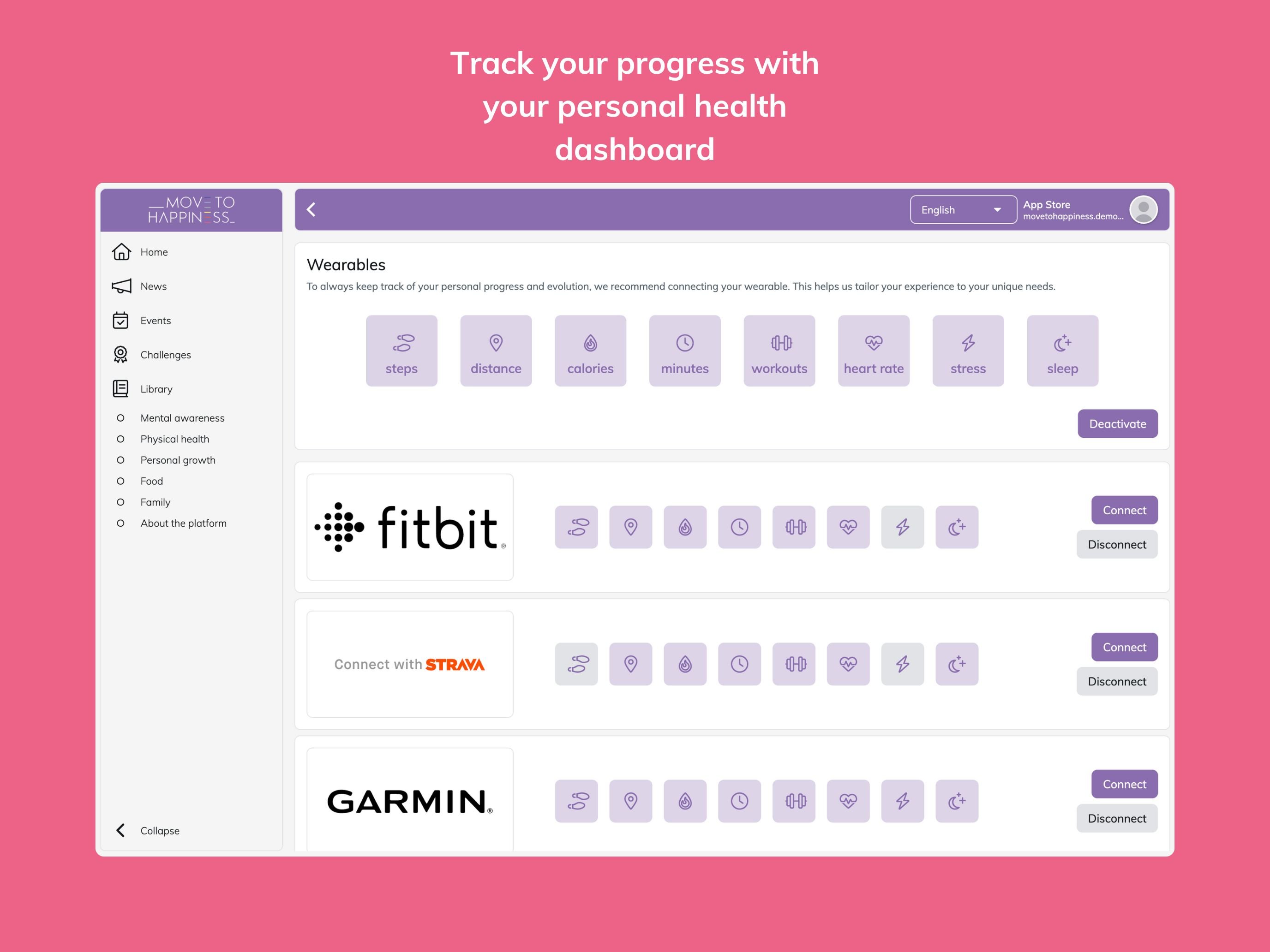1270x952 pixels.
Task: Click the Fitbit calories flame icon
Action: point(685,527)
